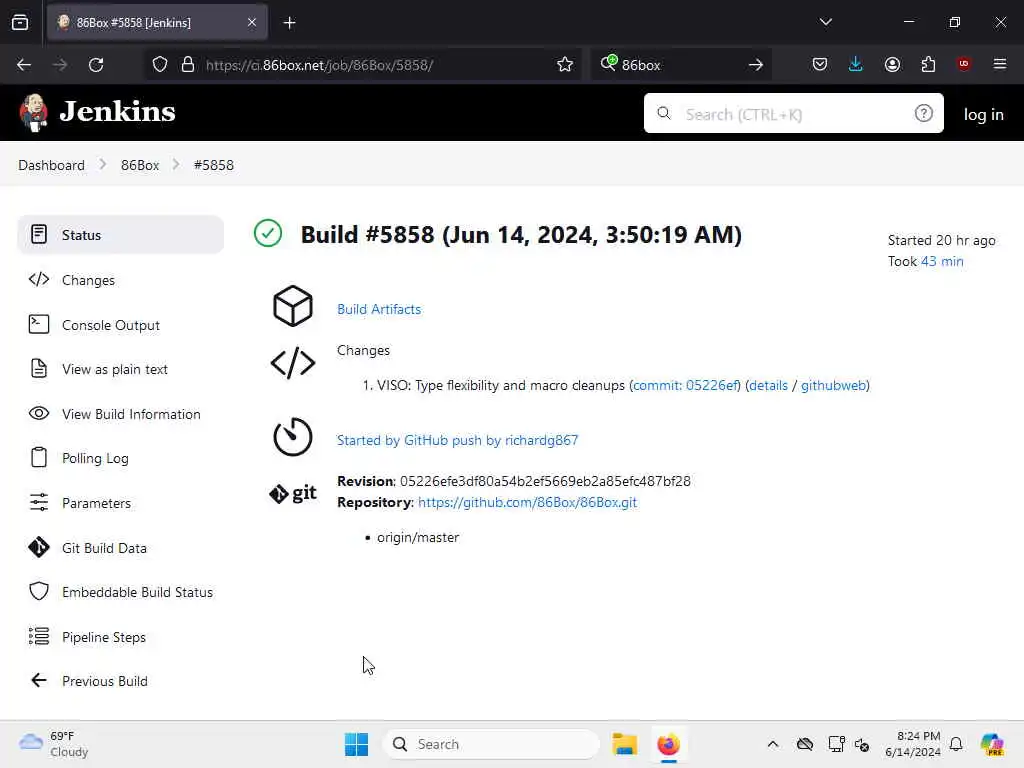
Task: Bookmark this page with the star
Action: pyautogui.click(x=565, y=64)
